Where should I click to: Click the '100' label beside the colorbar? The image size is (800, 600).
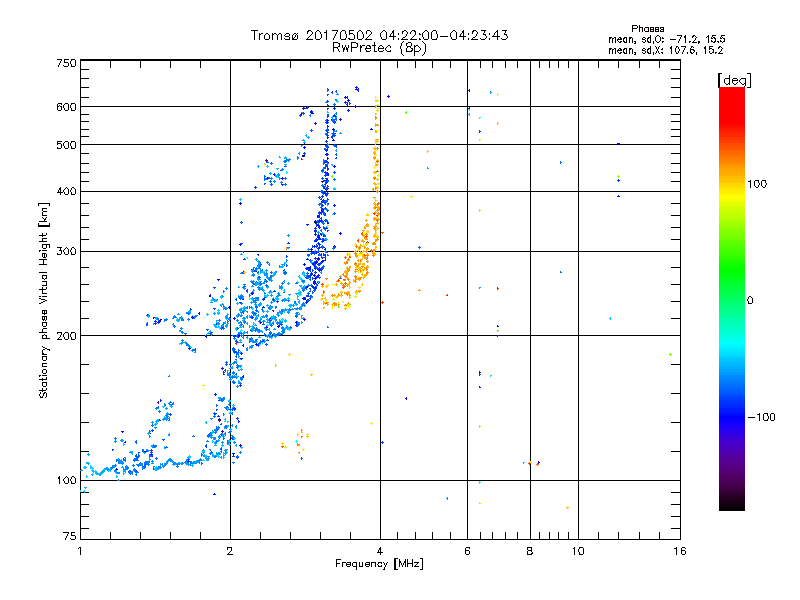tap(757, 184)
